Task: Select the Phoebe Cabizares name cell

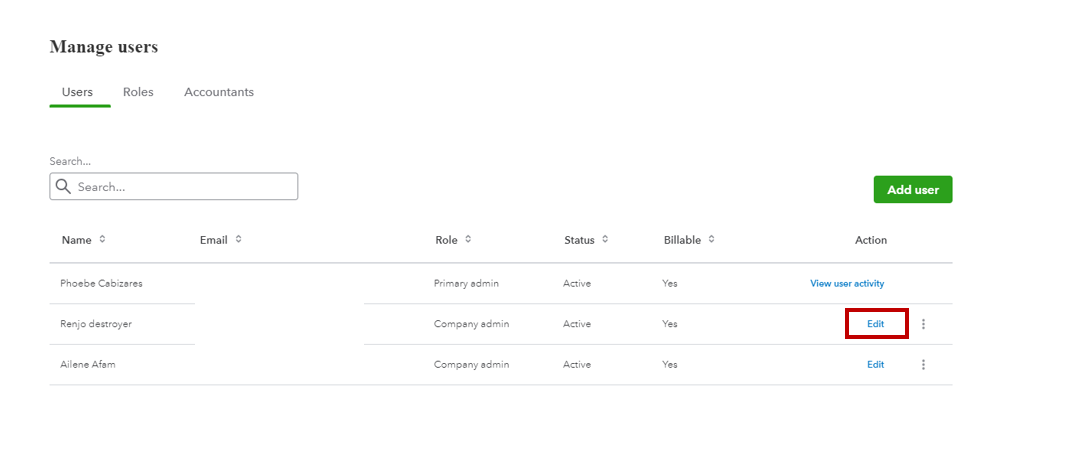Action: [101, 284]
